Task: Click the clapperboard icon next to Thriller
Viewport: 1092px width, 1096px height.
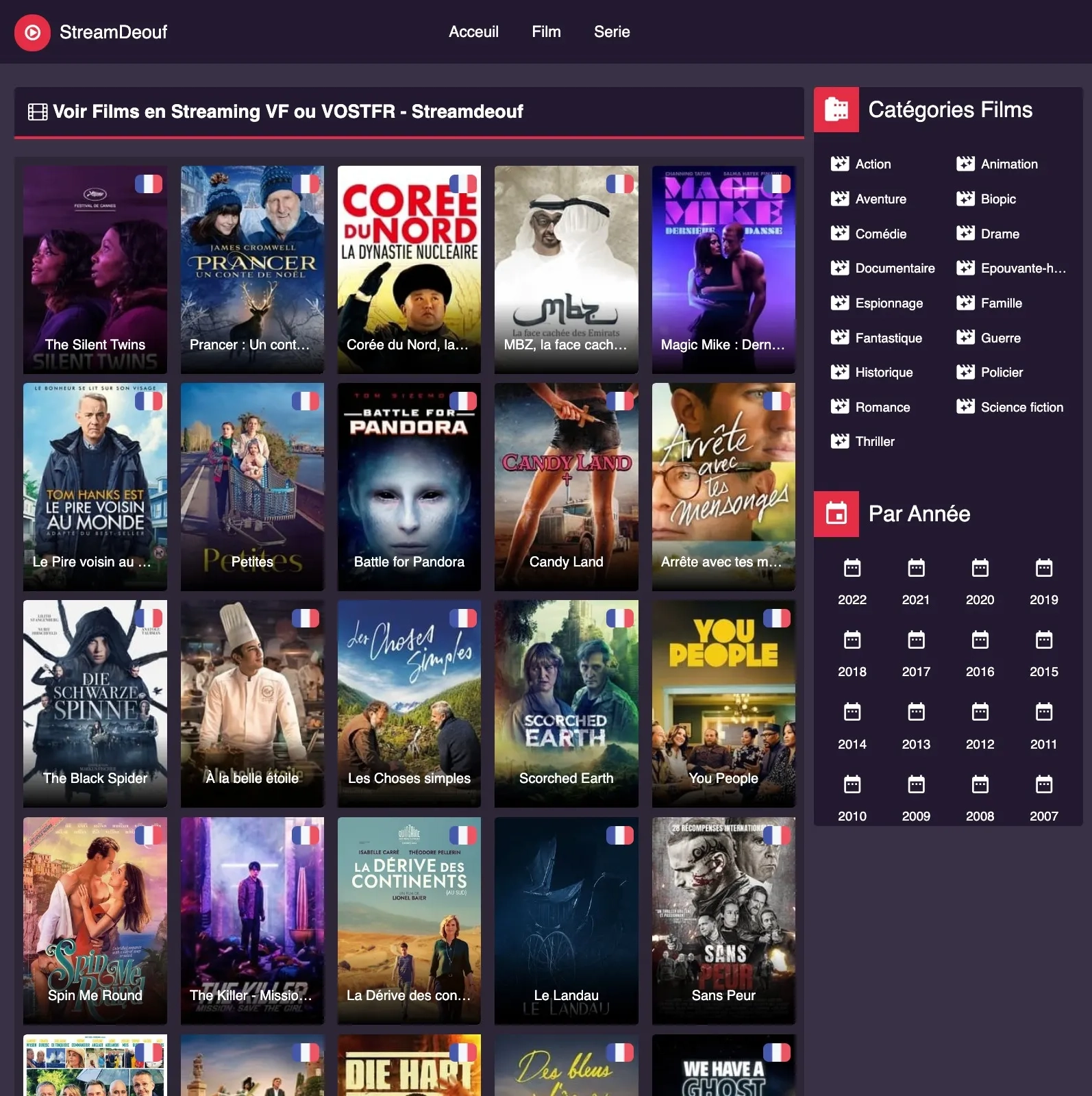Action: tap(839, 441)
